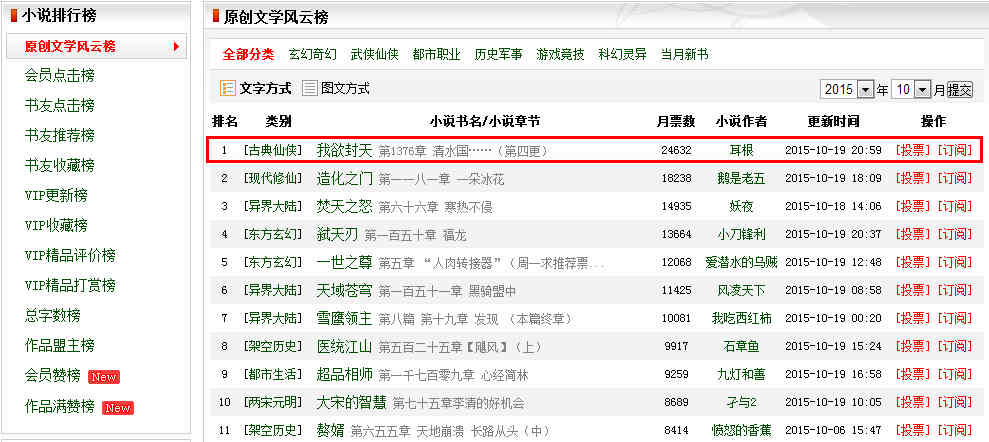Open the year 2015 dropdown
This screenshot has height=442, width=989.
pos(846,90)
